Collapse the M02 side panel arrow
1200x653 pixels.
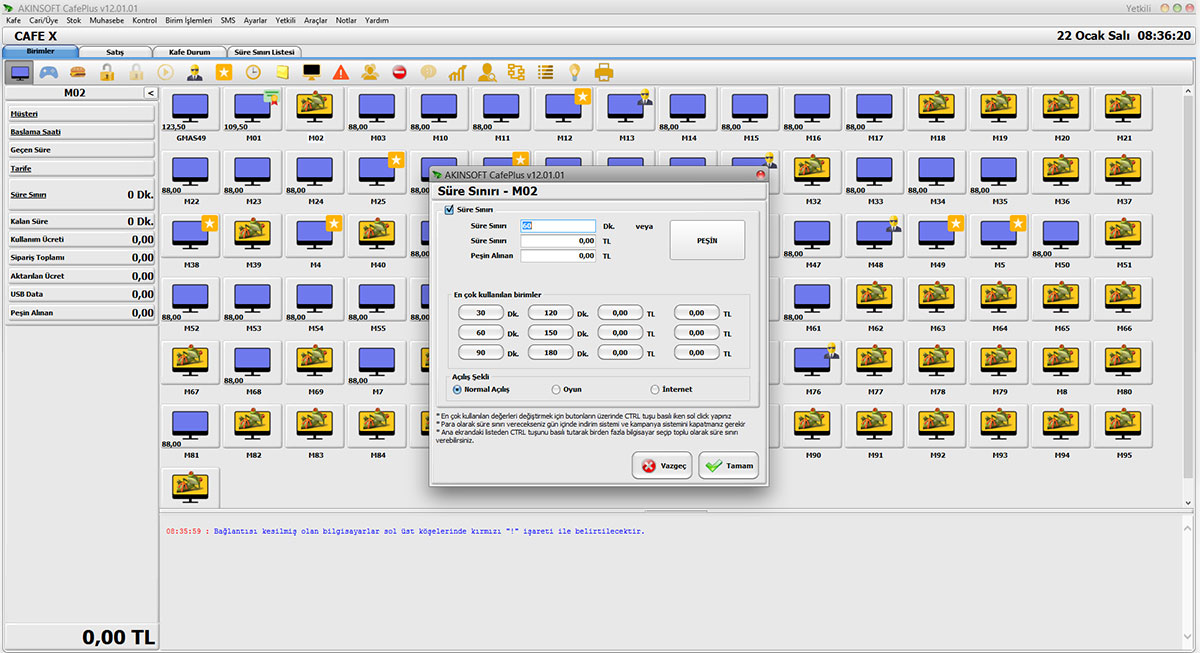click(150, 93)
